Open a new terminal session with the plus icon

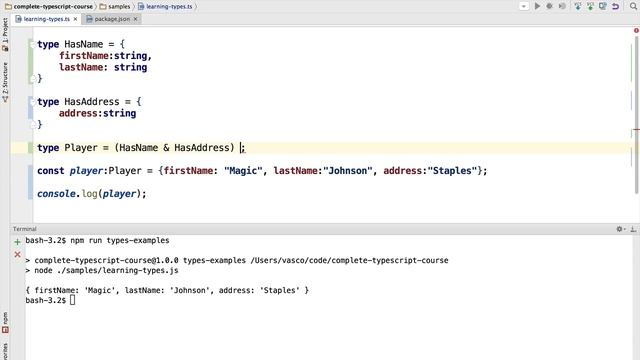click(x=17, y=242)
